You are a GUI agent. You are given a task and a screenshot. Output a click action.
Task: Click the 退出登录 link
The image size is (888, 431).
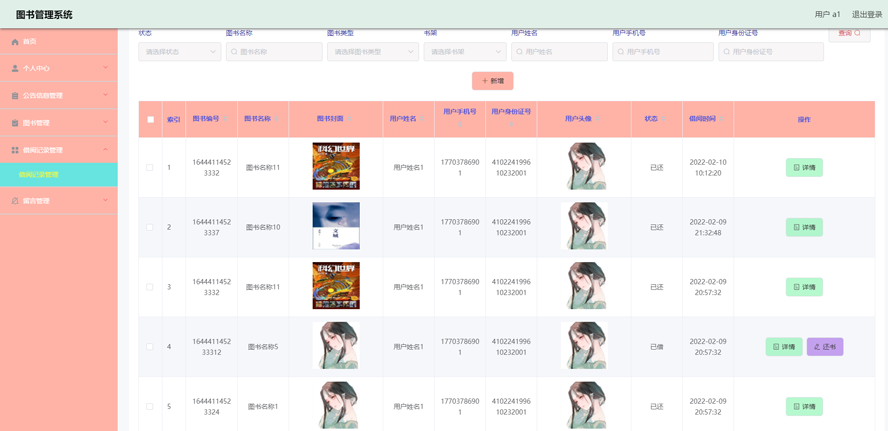point(866,15)
